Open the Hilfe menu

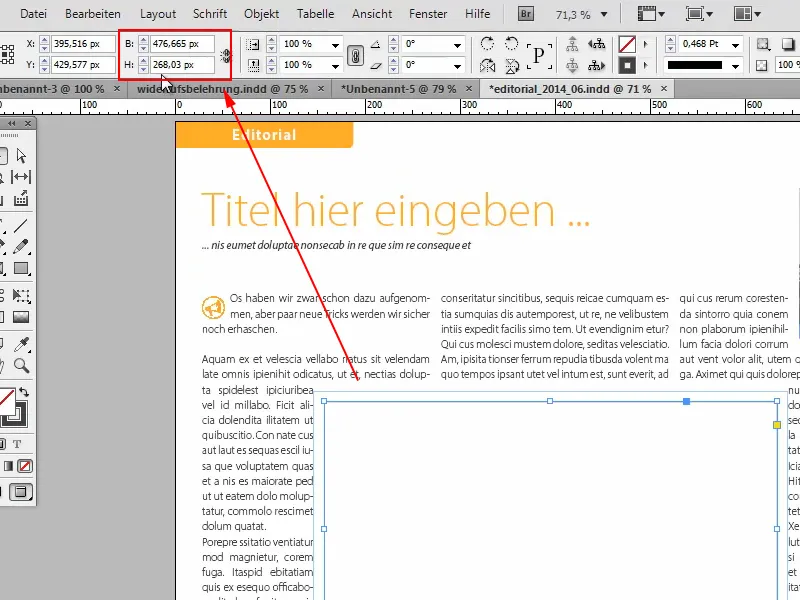point(477,14)
